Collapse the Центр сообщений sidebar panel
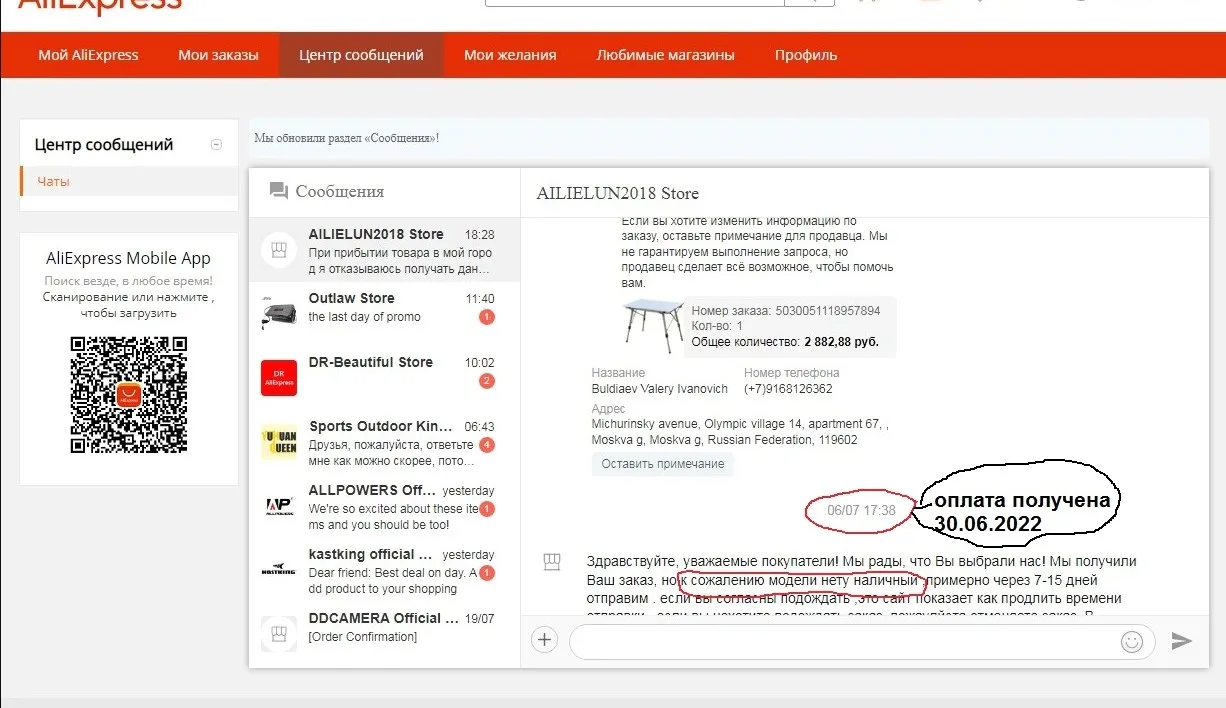 [216, 145]
